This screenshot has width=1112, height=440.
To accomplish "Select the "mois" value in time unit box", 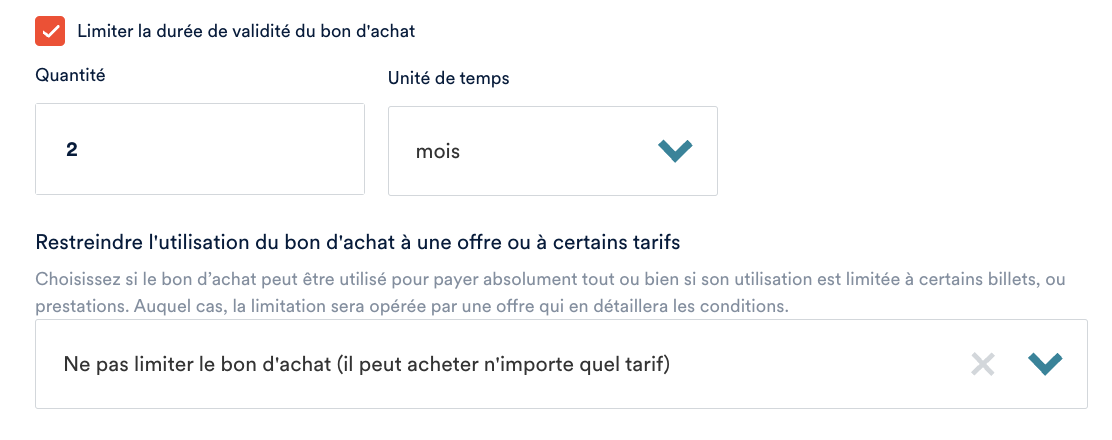I will 438,152.
